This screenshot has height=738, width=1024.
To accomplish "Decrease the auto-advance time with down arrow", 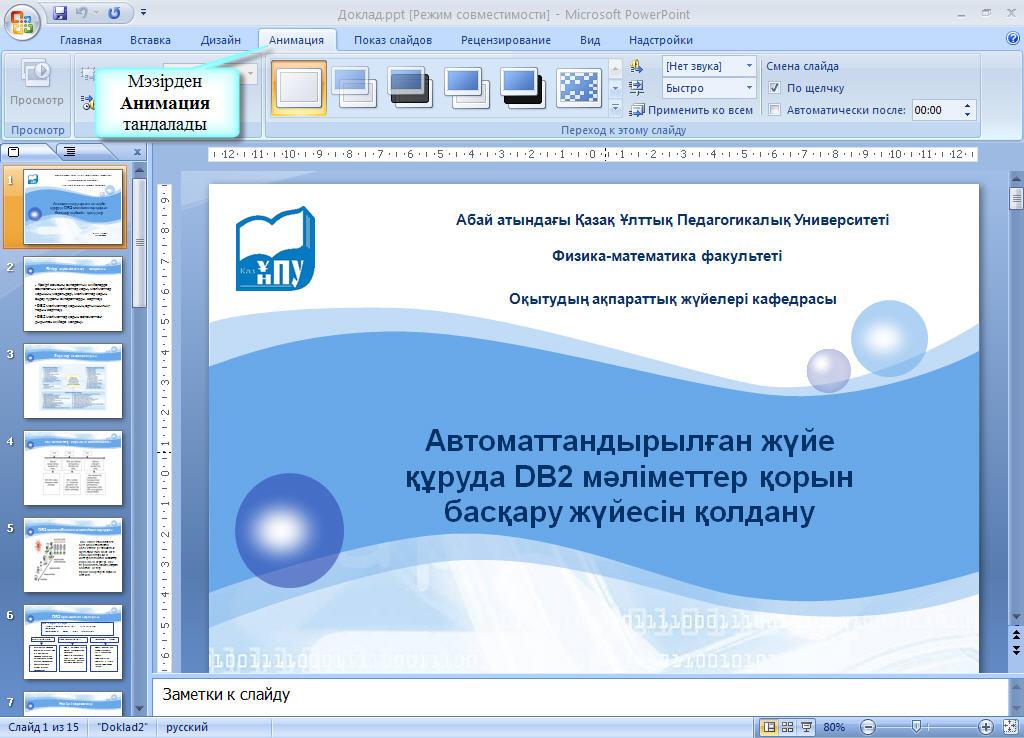I will 968,114.
